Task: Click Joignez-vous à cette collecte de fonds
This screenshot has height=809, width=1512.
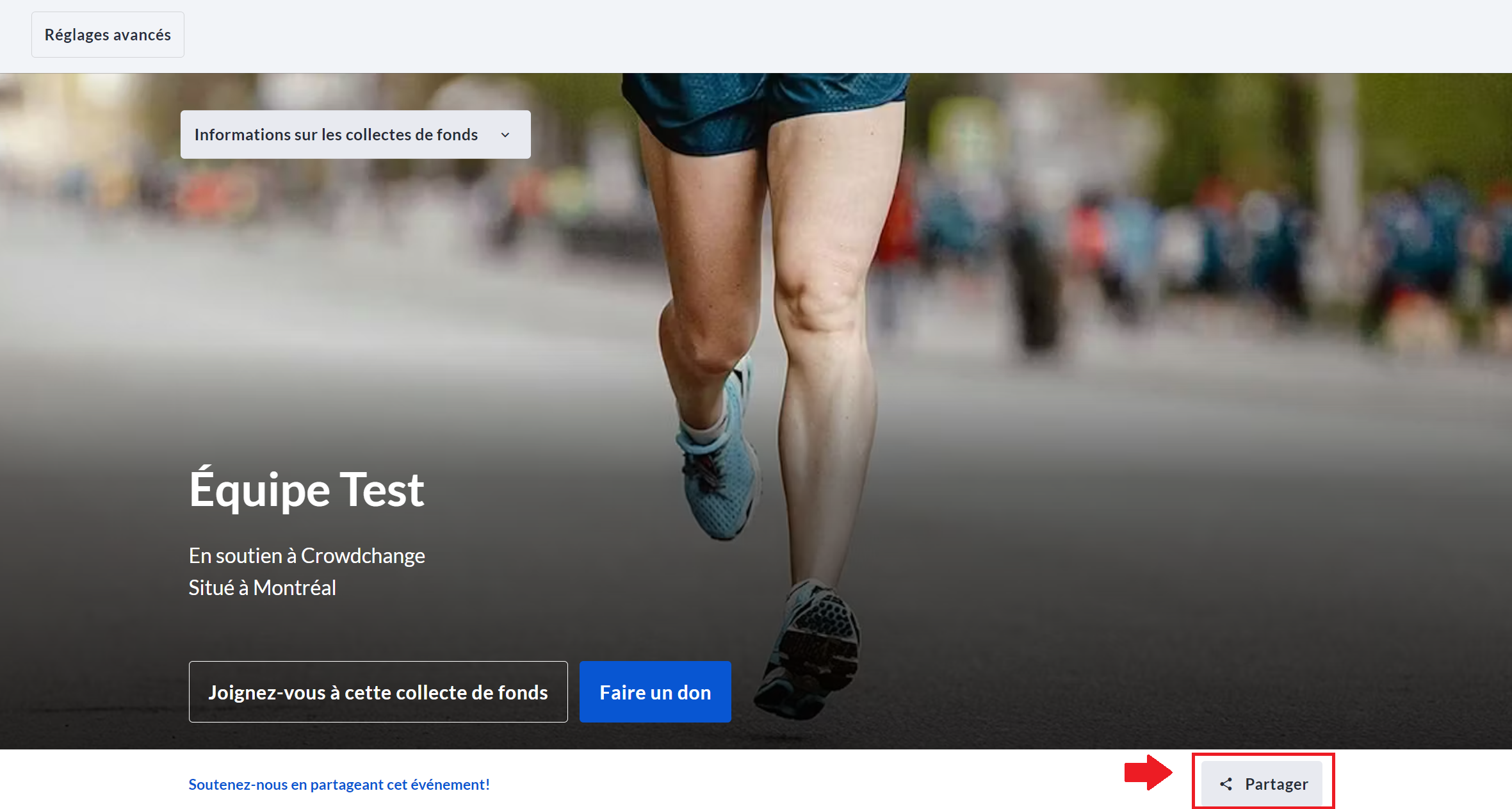Action: [x=378, y=692]
